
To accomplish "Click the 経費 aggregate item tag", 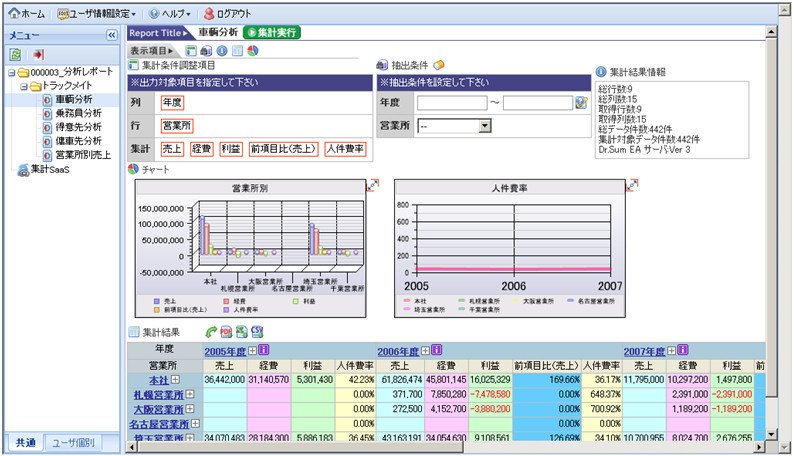I will [x=202, y=149].
